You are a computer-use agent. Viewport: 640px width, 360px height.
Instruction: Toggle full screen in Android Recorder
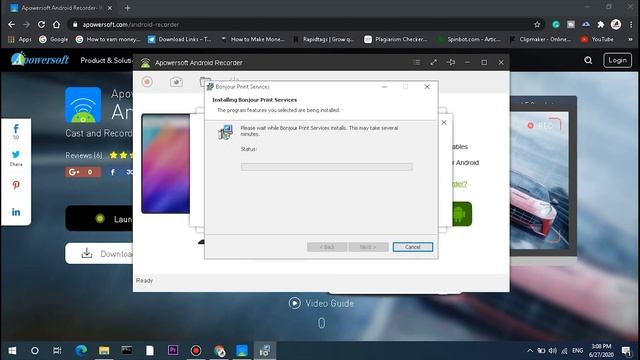(x=433, y=62)
